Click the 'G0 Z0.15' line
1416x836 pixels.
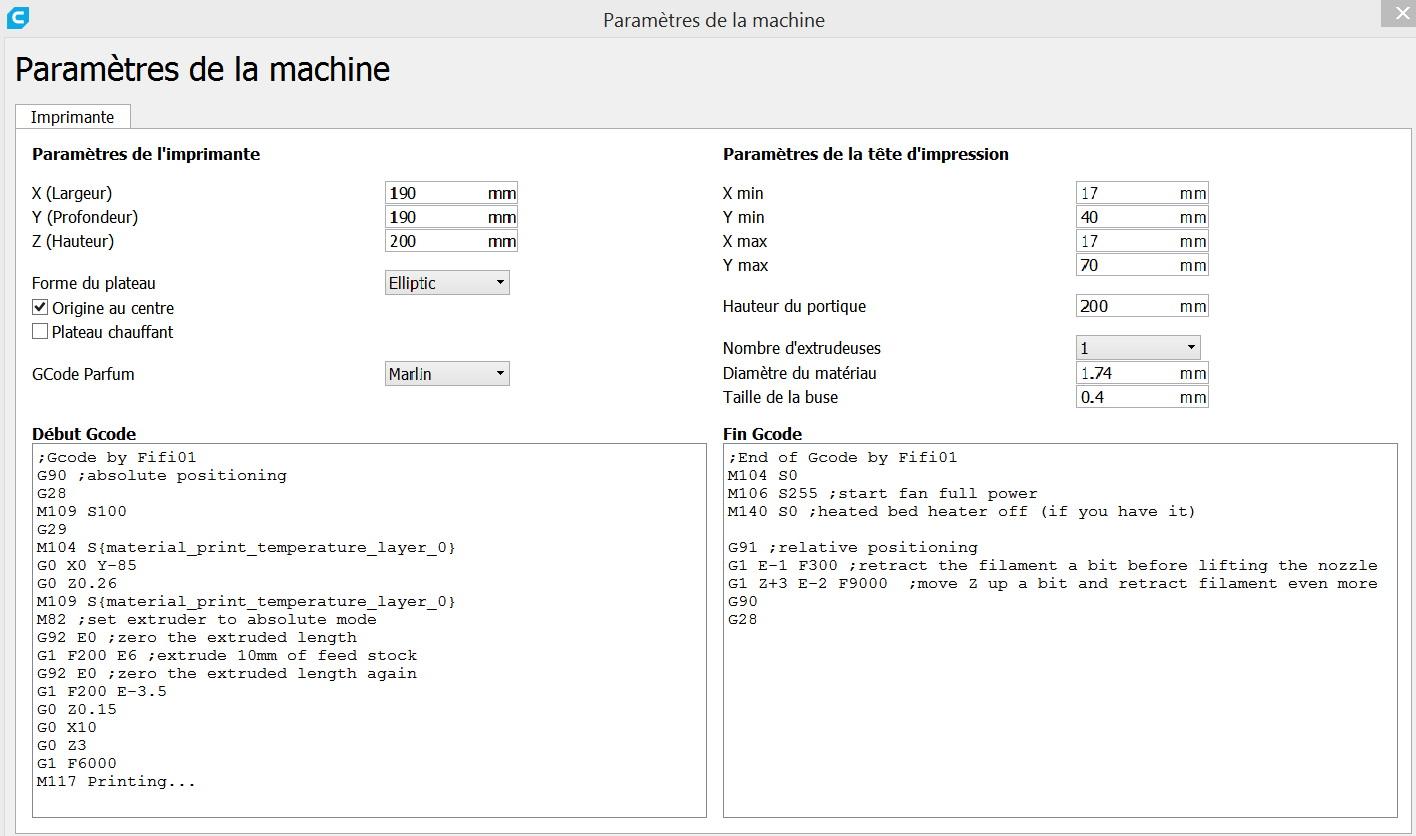[77, 710]
